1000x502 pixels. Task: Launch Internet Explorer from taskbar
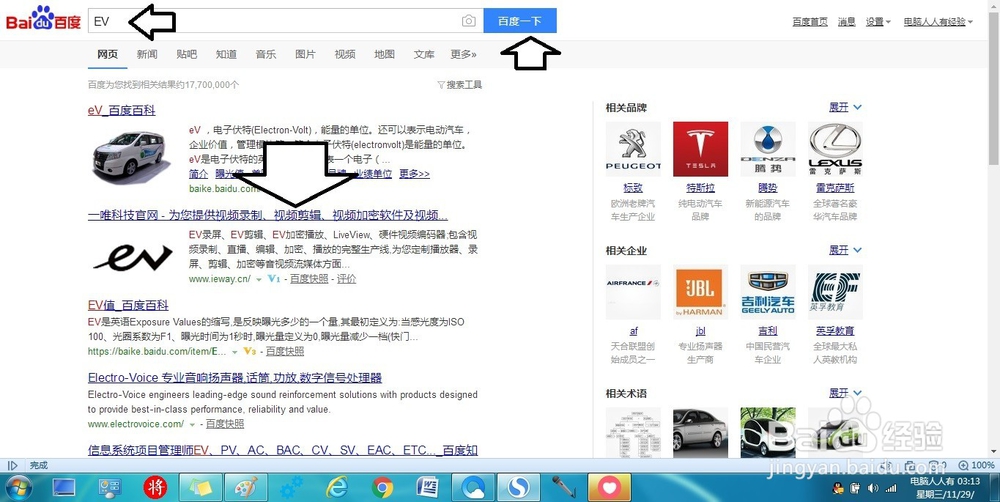point(336,488)
